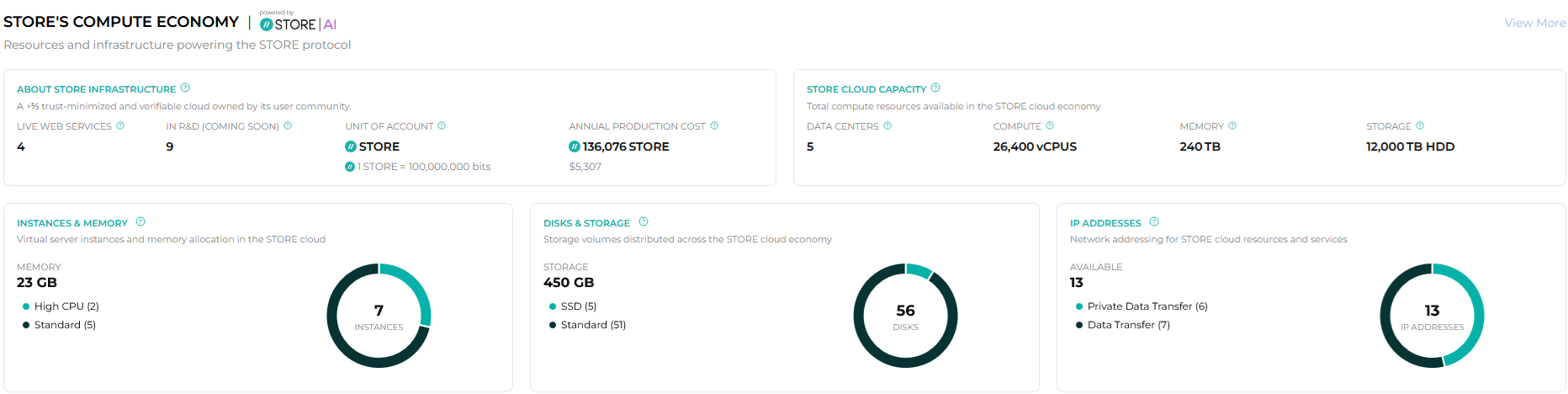Screen dimensions: 1568x394
Task: Open Unit of Account info icon
Action: pyautogui.click(x=442, y=125)
